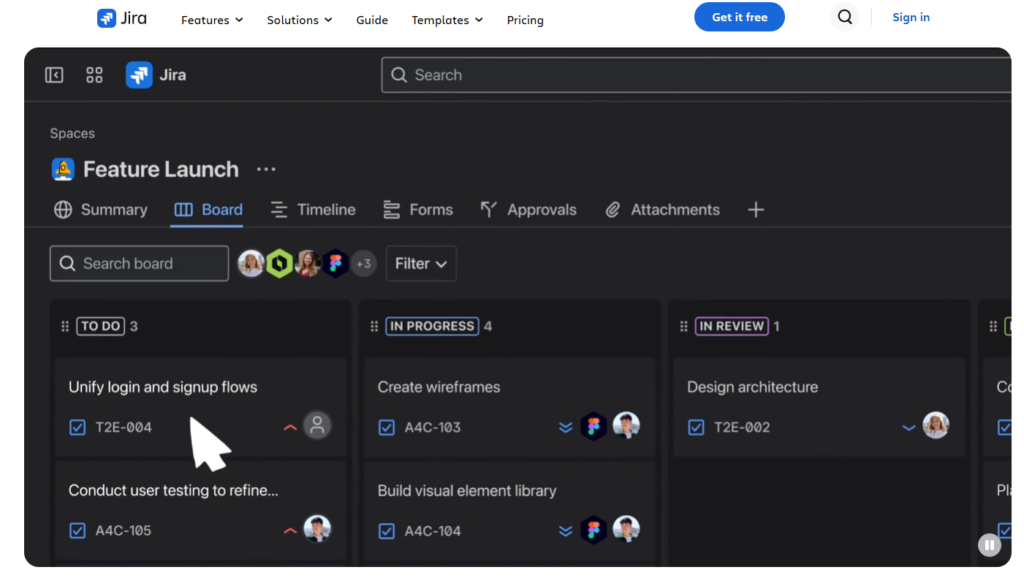This screenshot has width=1024, height=586.
Task: Click the Feature Launch rocket space icon
Action: (63, 169)
